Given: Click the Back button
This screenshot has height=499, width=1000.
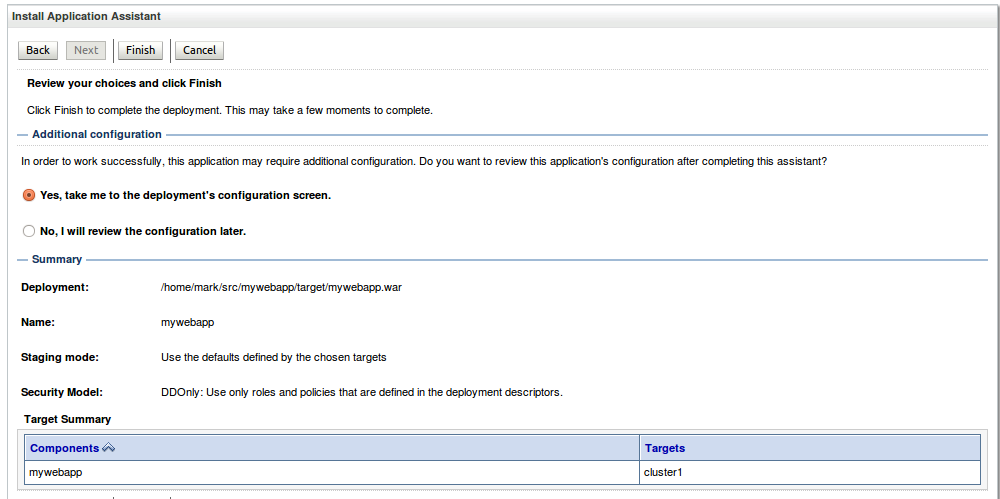Looking at the screenshot, I should pos(38,50).
